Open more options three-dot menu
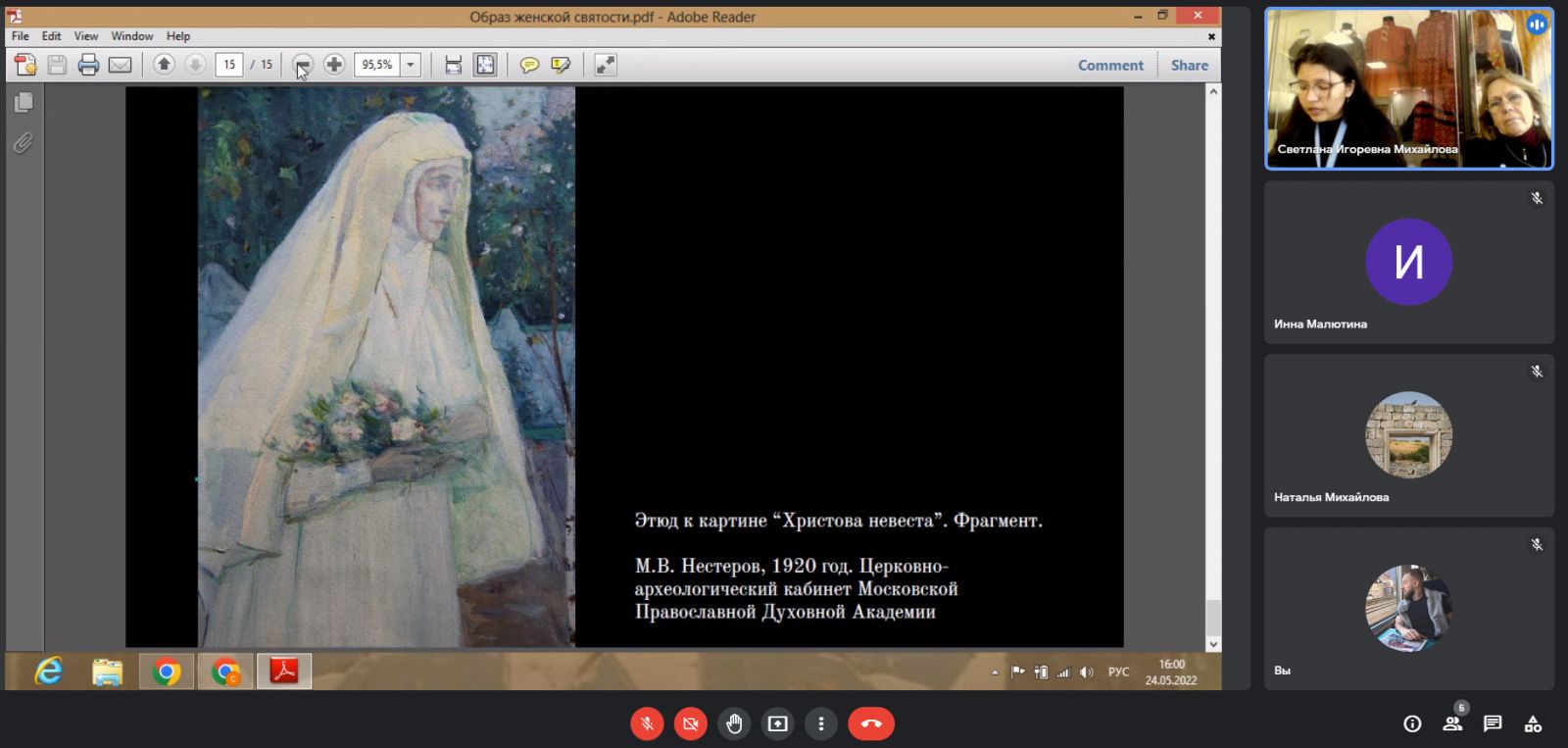Image resolution: width=1568 pixels, height=748 pixels. pyautogui.click(x=821, y=723)
